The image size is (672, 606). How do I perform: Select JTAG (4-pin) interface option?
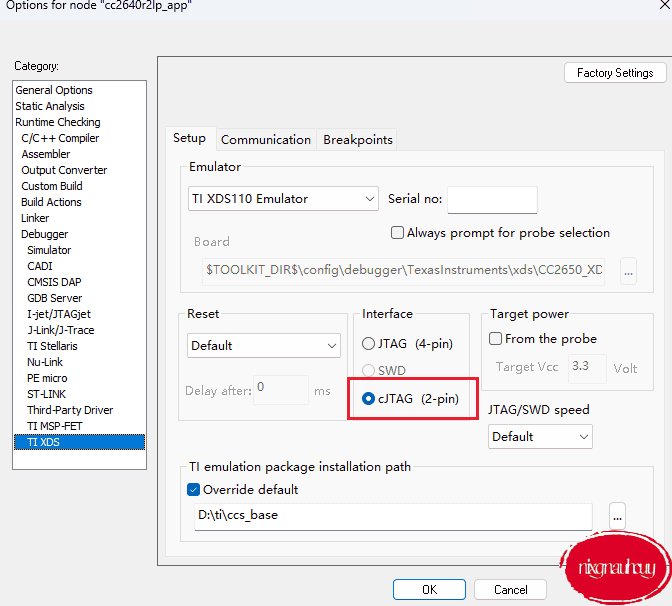point(369,344)
